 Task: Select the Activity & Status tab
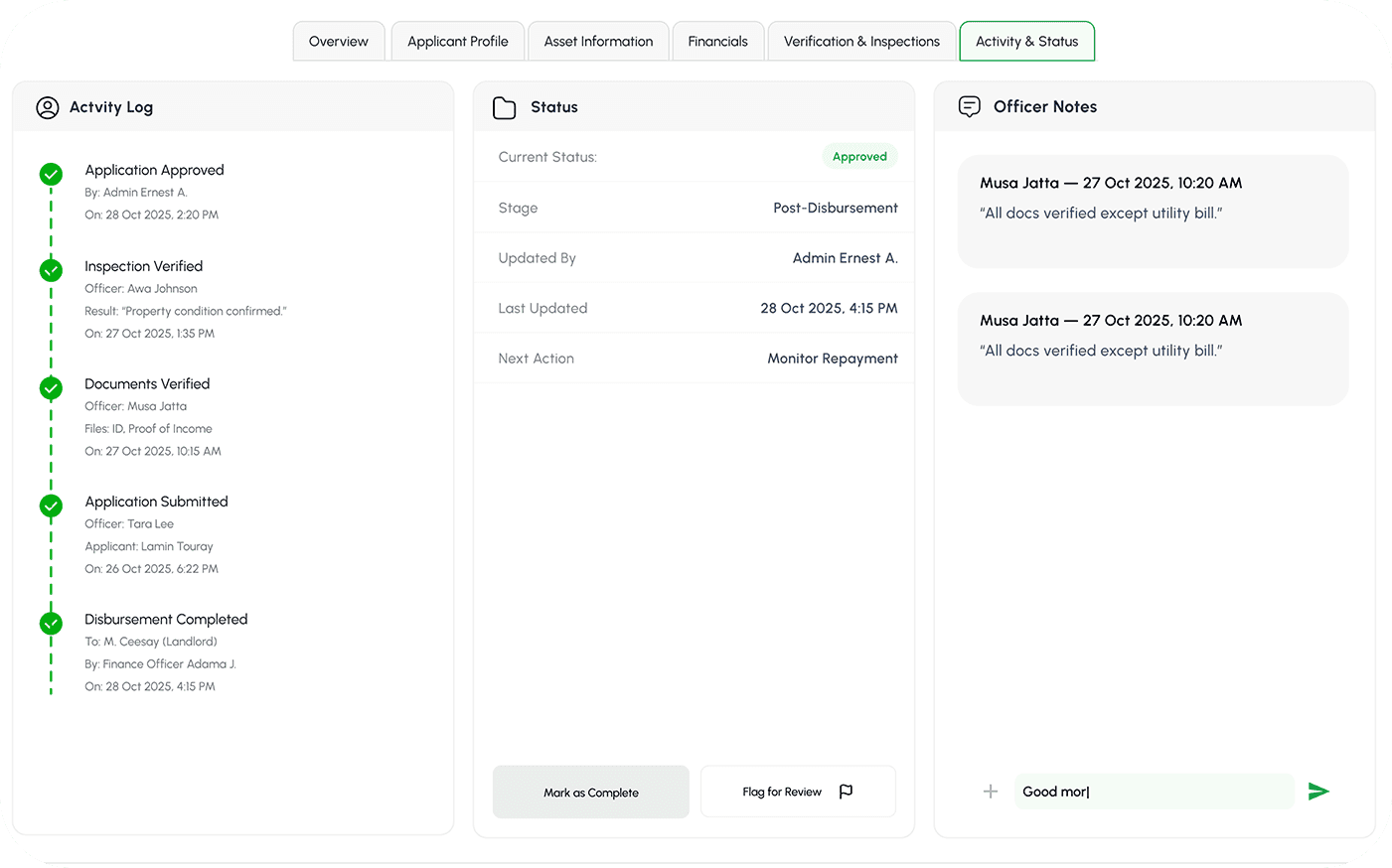click(1027, 42)
